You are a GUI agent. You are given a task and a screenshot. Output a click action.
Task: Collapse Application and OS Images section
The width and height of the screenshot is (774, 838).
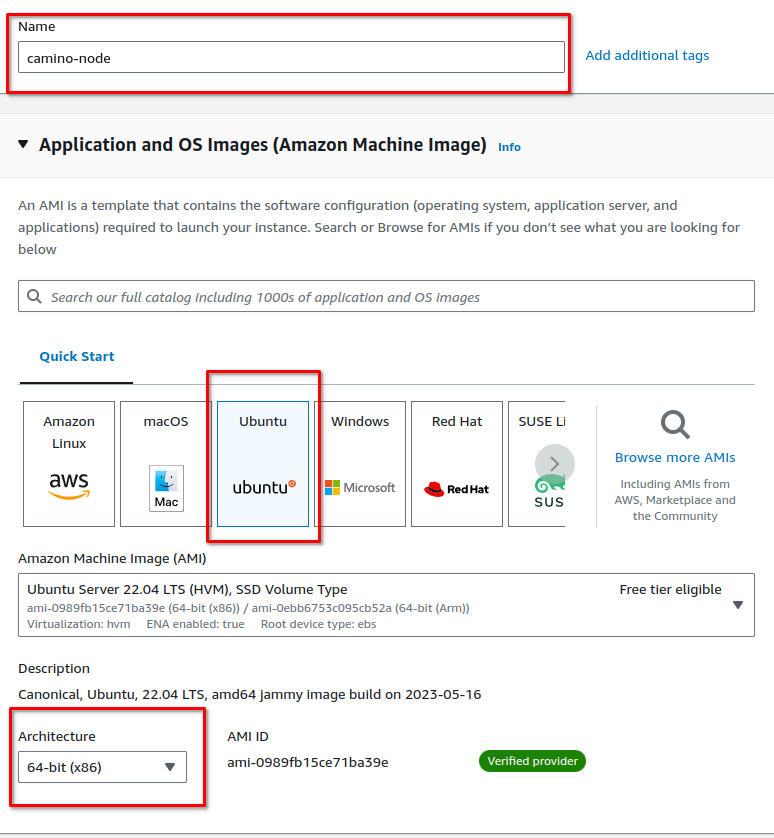[24, 145]
